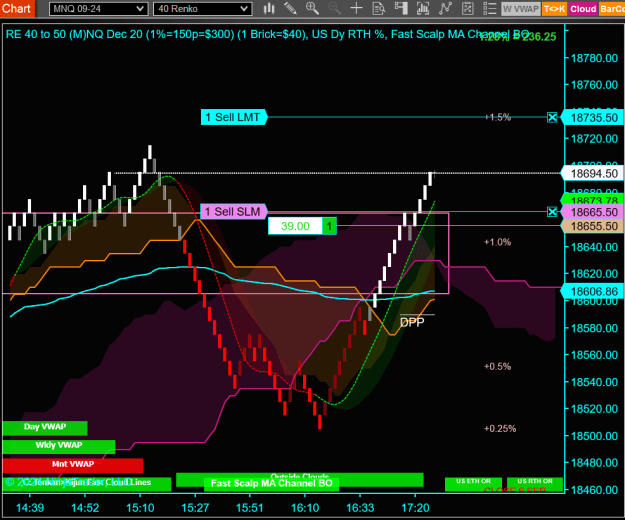Click the 39.00 position PnL marker
625x520 pixels.
[295, 226]
